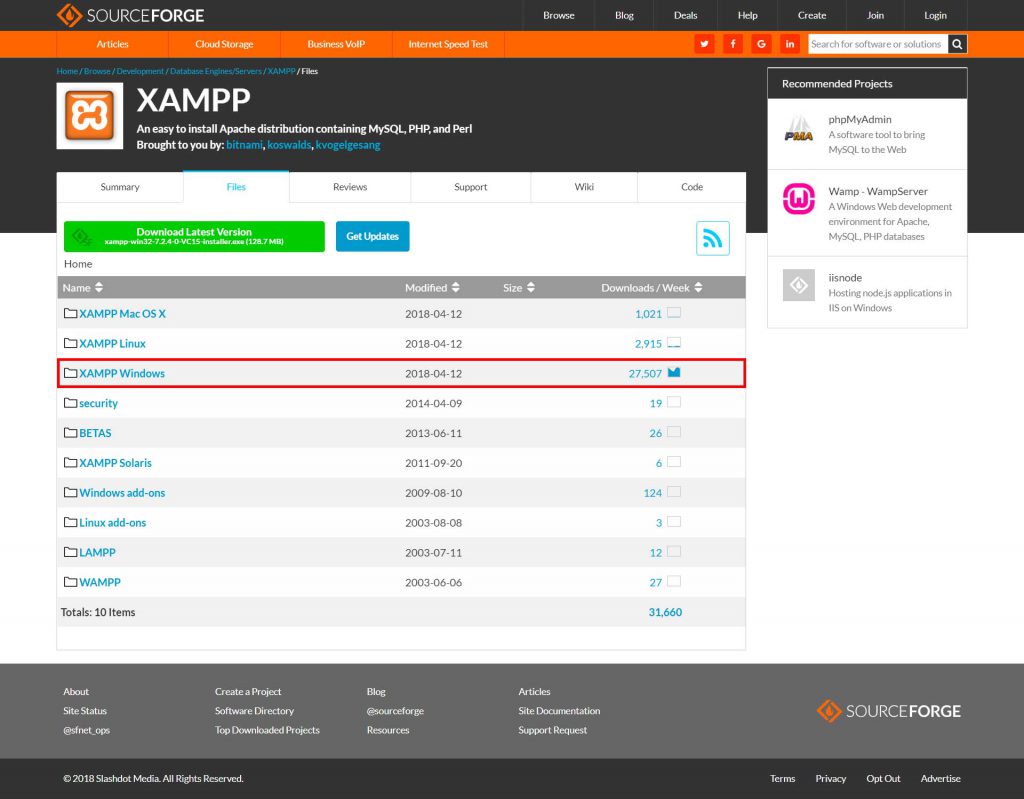Image resolution: width=1024 pixels, height=799 pixels.
Task: Open the XAMPP Linux folder link
Action: (x=112, y=344)
